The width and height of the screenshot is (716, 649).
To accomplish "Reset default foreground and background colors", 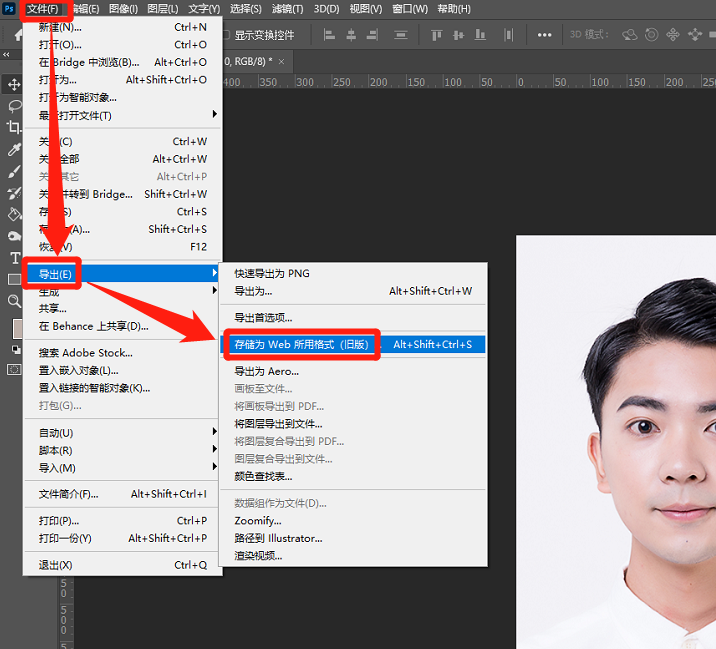I will coord(16,350).
